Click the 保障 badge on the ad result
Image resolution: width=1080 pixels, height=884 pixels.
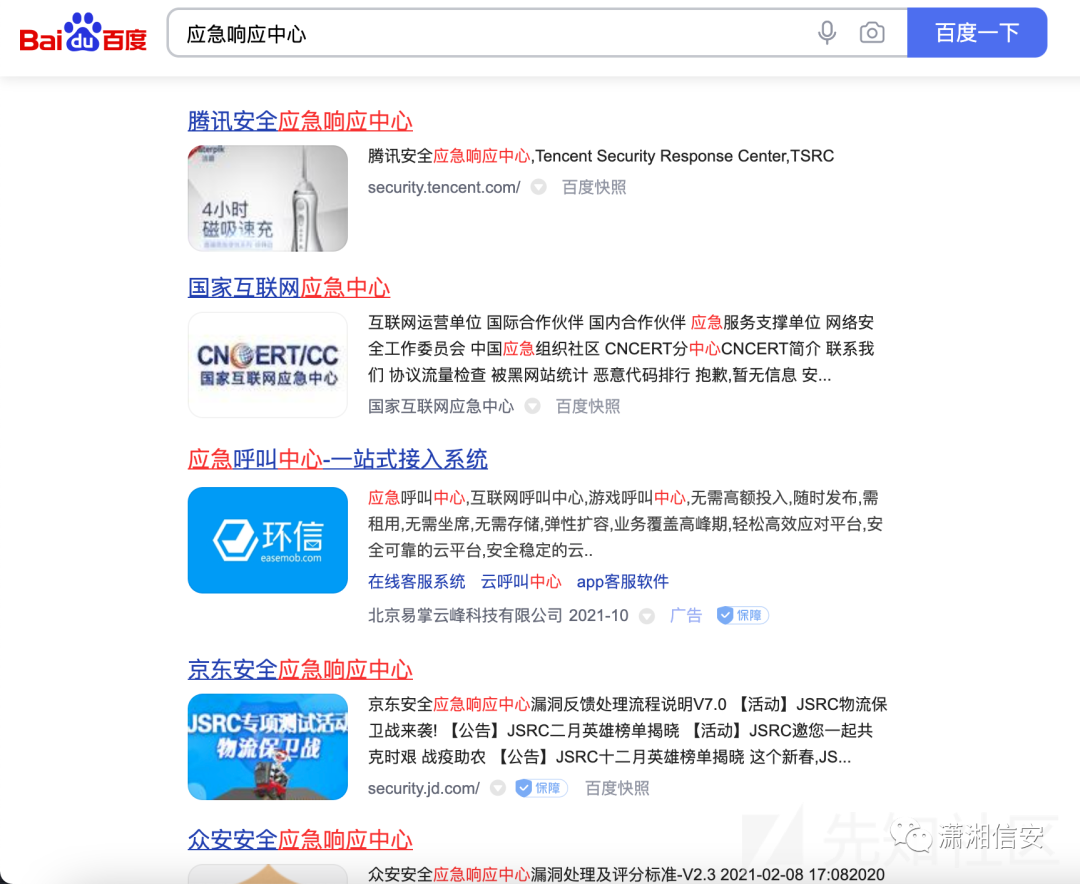click(x=742, y=615)
